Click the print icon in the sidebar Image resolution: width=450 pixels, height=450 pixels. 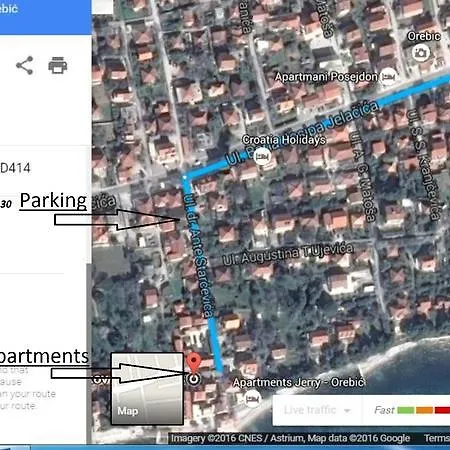click(x=58, y=65)
